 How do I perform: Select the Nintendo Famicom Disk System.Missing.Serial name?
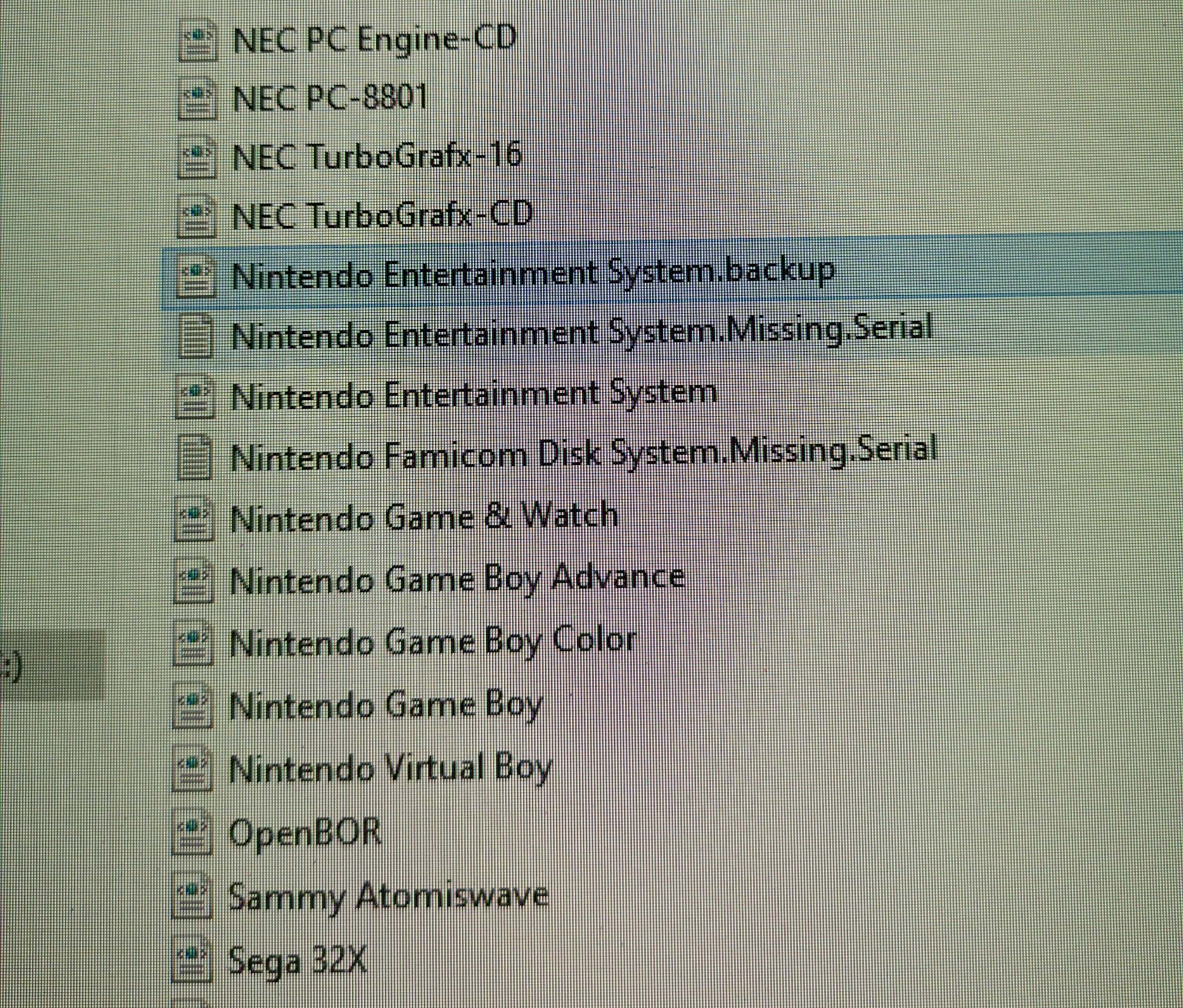(x=583, y=454)
